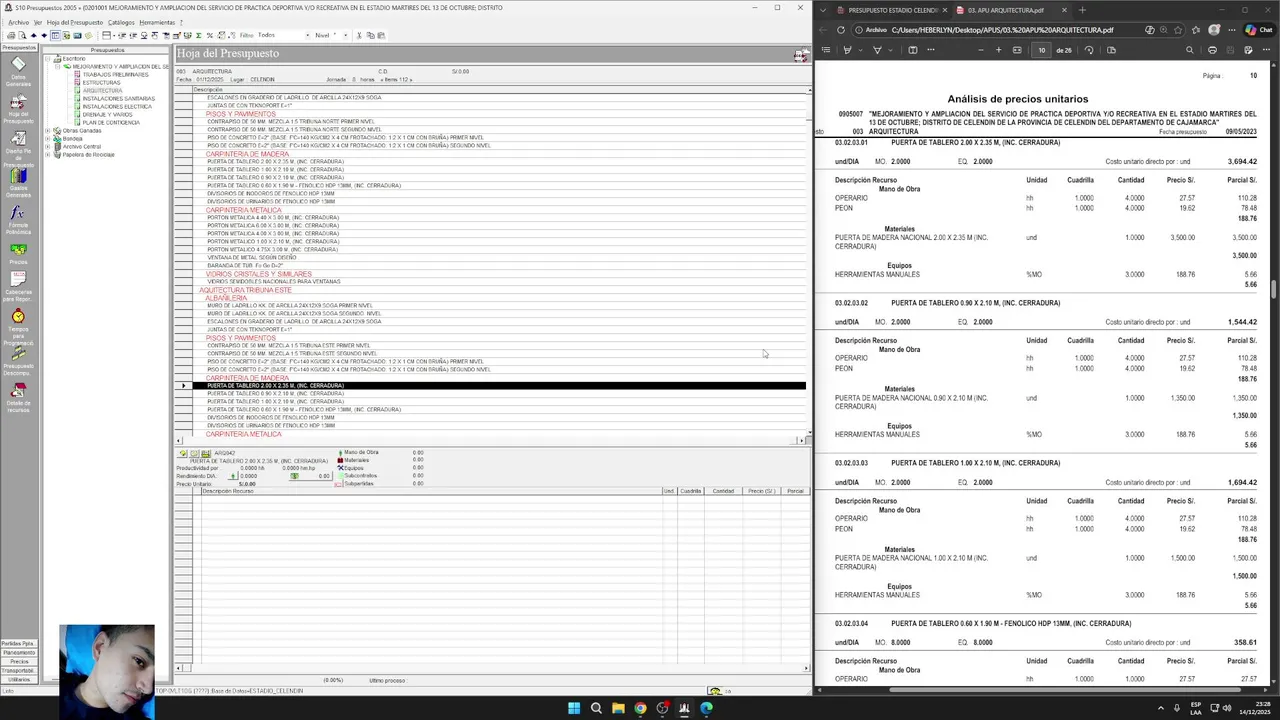
Task: Add PDF page to favorites star icon
Action: coord(1179,30)
